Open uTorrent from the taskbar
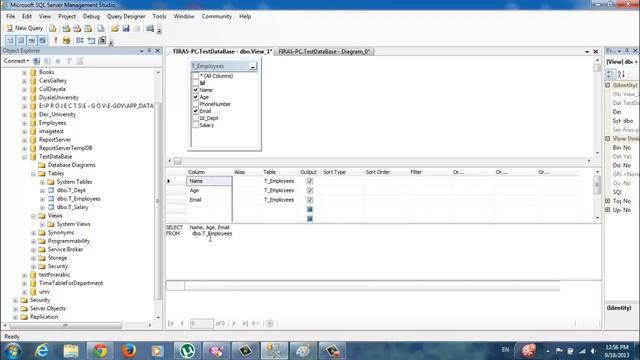Screen dimensions: 640x360 pos(187,351)
